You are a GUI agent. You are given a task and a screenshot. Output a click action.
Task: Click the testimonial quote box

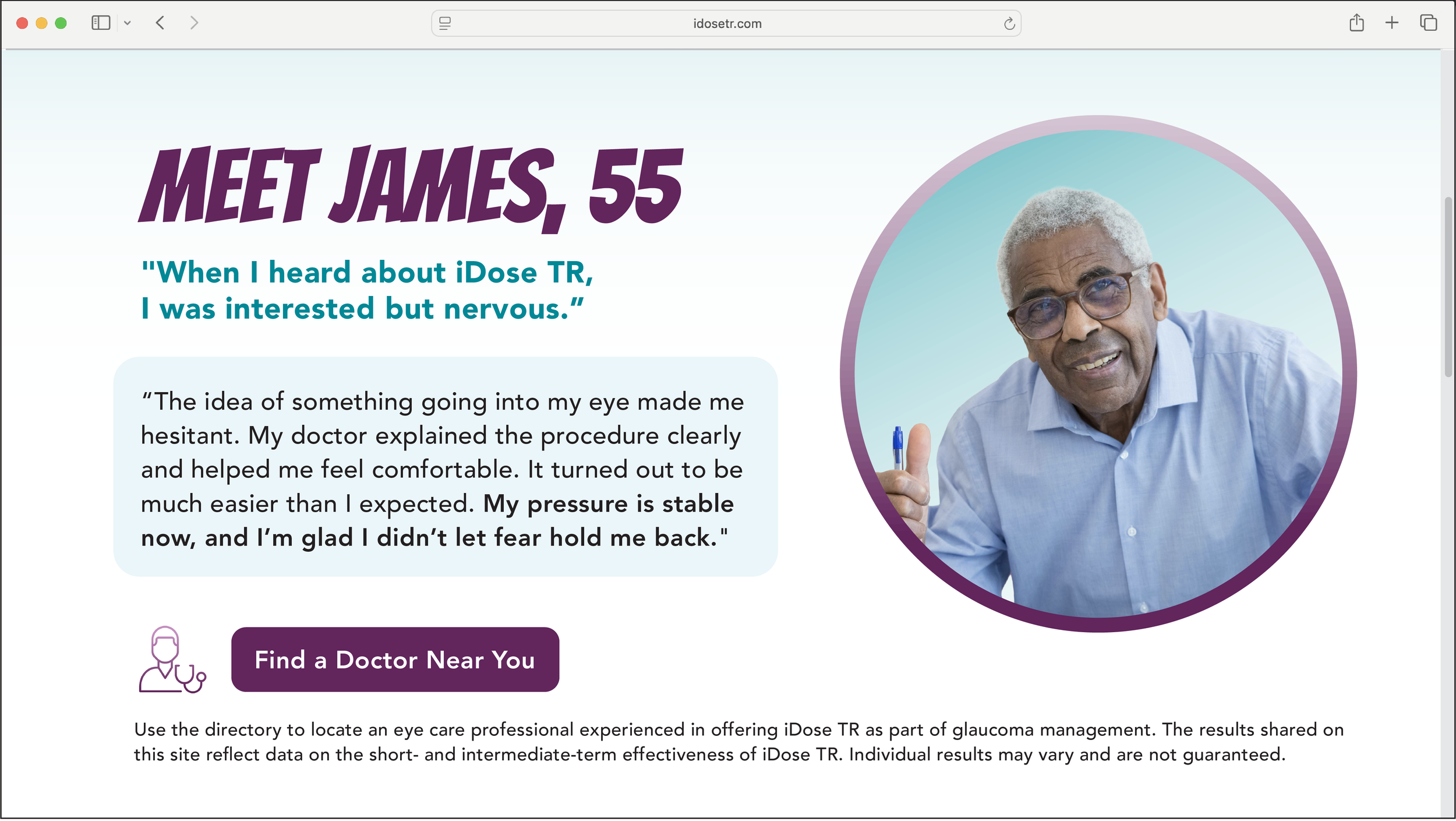[445, 467]
